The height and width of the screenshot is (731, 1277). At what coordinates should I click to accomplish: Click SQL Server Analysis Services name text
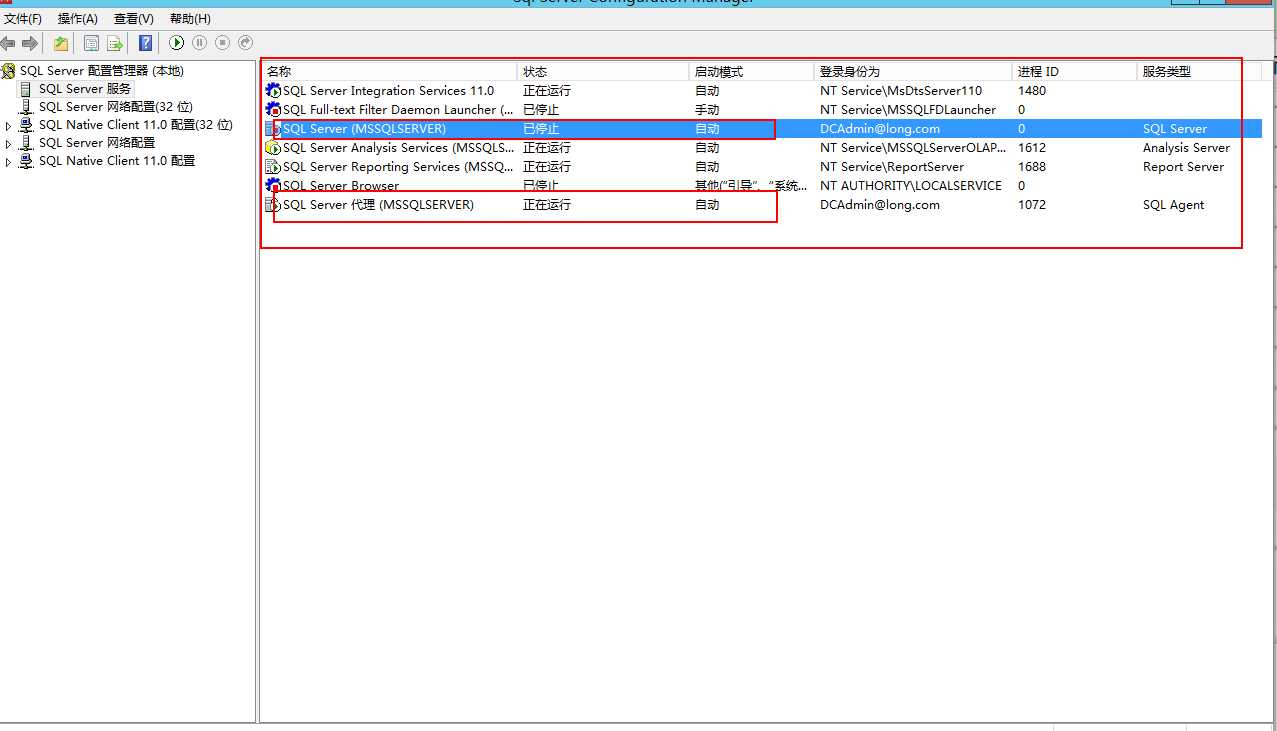(400, 148)
